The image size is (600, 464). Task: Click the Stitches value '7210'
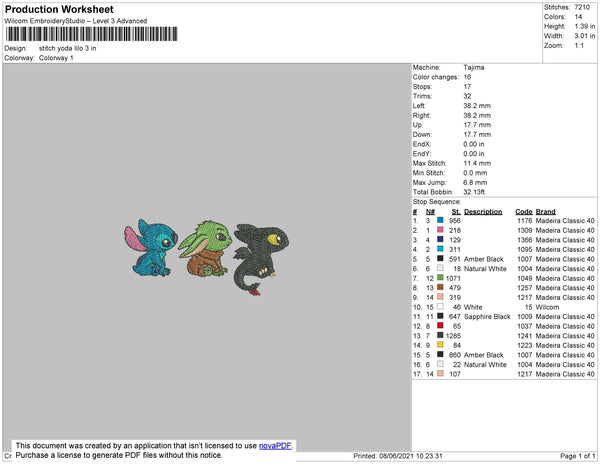[x=582, y=7]
